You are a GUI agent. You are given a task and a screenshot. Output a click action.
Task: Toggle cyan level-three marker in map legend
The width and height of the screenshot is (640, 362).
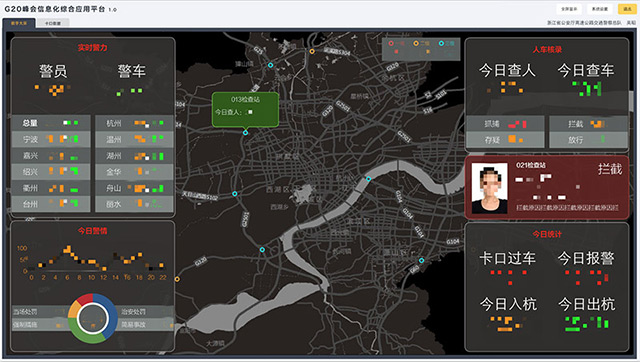[441, 43]
